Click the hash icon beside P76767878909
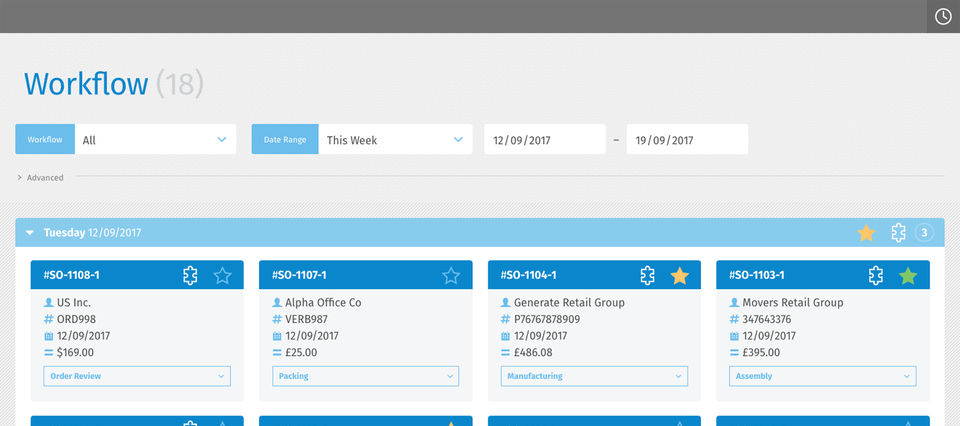This screenshot has height=426, width=960. (x=505, y=320)
